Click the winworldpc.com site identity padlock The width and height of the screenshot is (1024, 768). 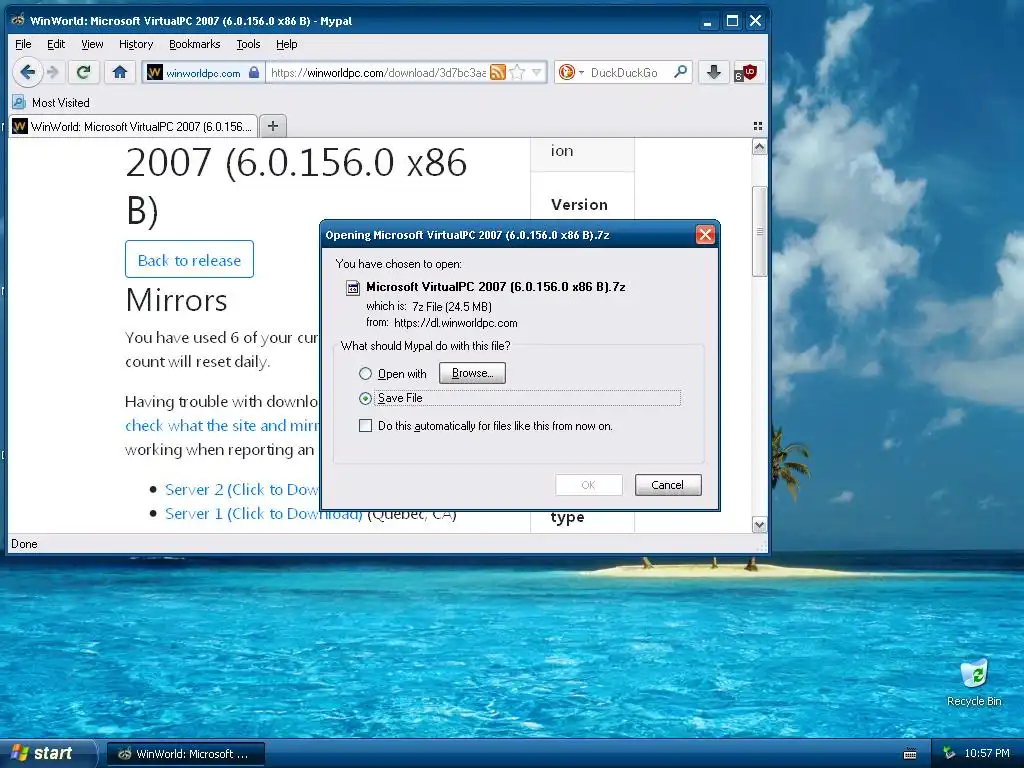254,72
